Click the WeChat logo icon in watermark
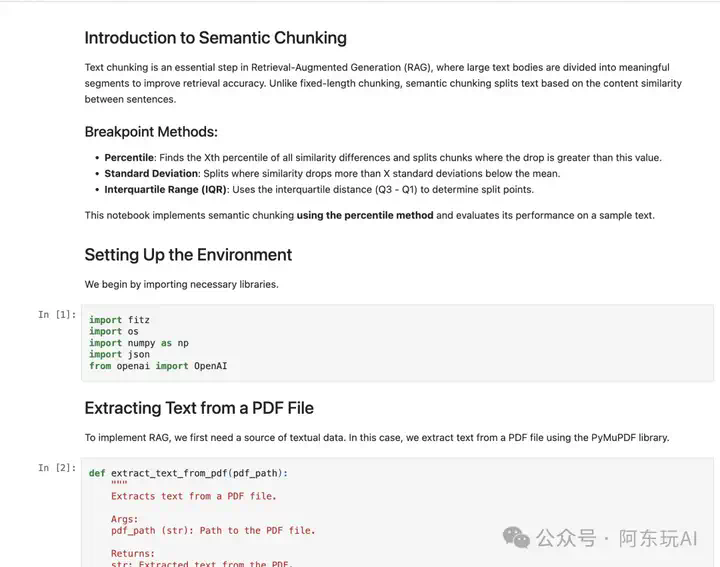720x567 pixels. pyautogui.click(x=516, y=537)
